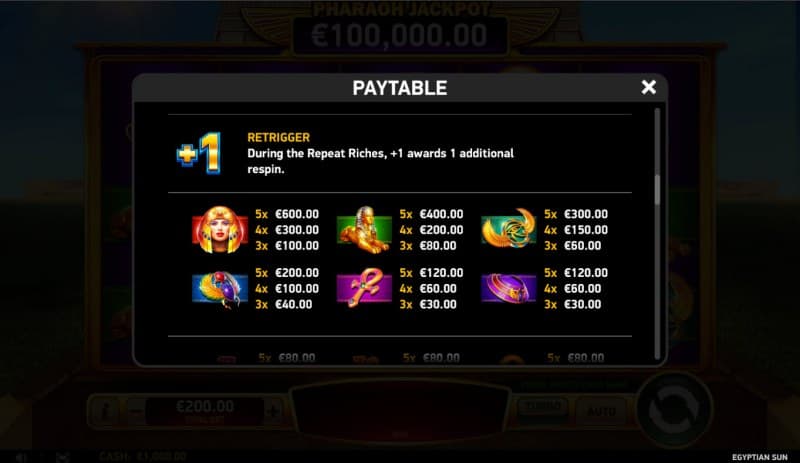The height and width of the screenshot is (463, 800).
Task: Close the Paytable dialog with X
Action: point(648,87)
